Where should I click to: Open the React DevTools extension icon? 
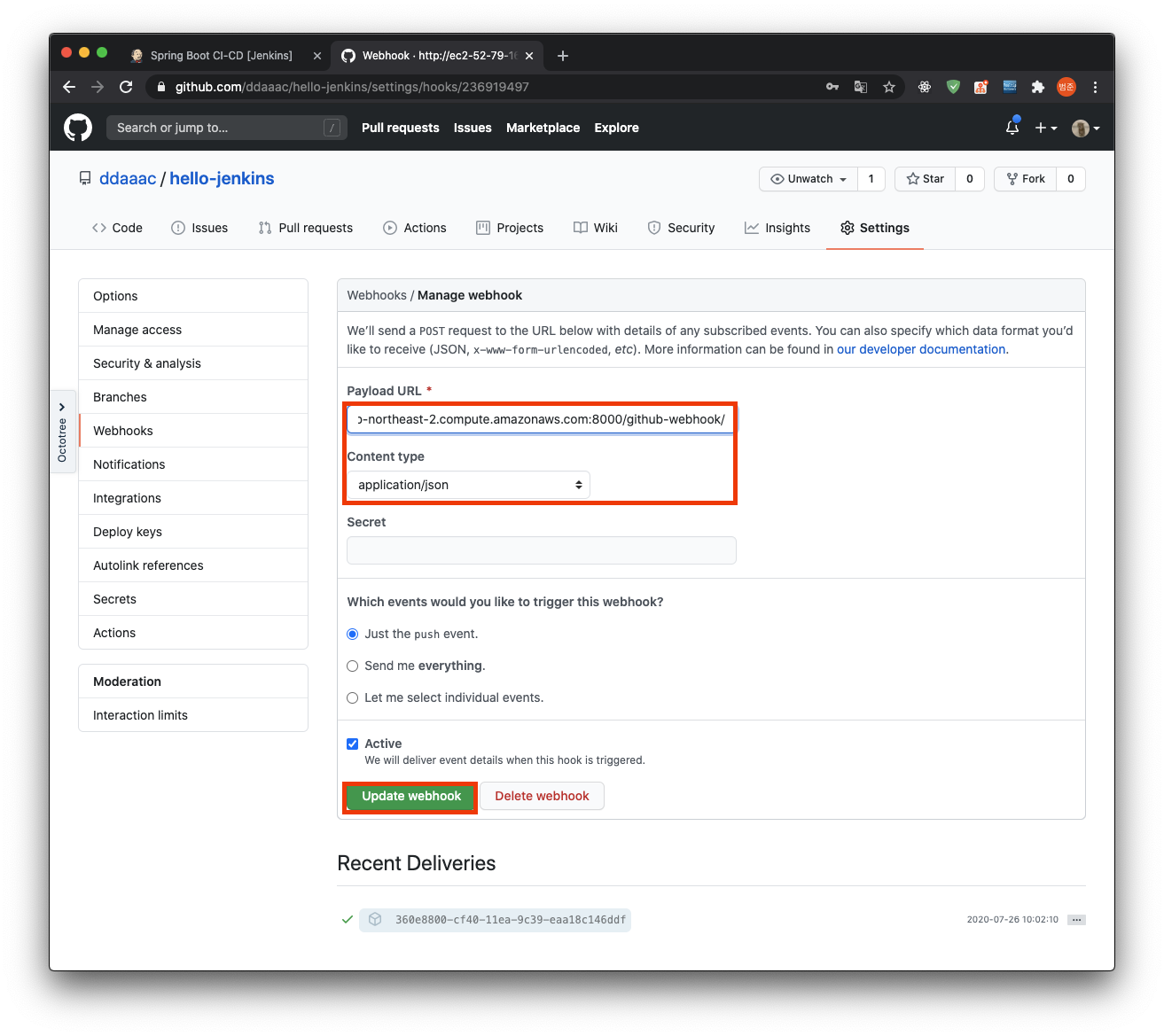click(x=925, y=87)
